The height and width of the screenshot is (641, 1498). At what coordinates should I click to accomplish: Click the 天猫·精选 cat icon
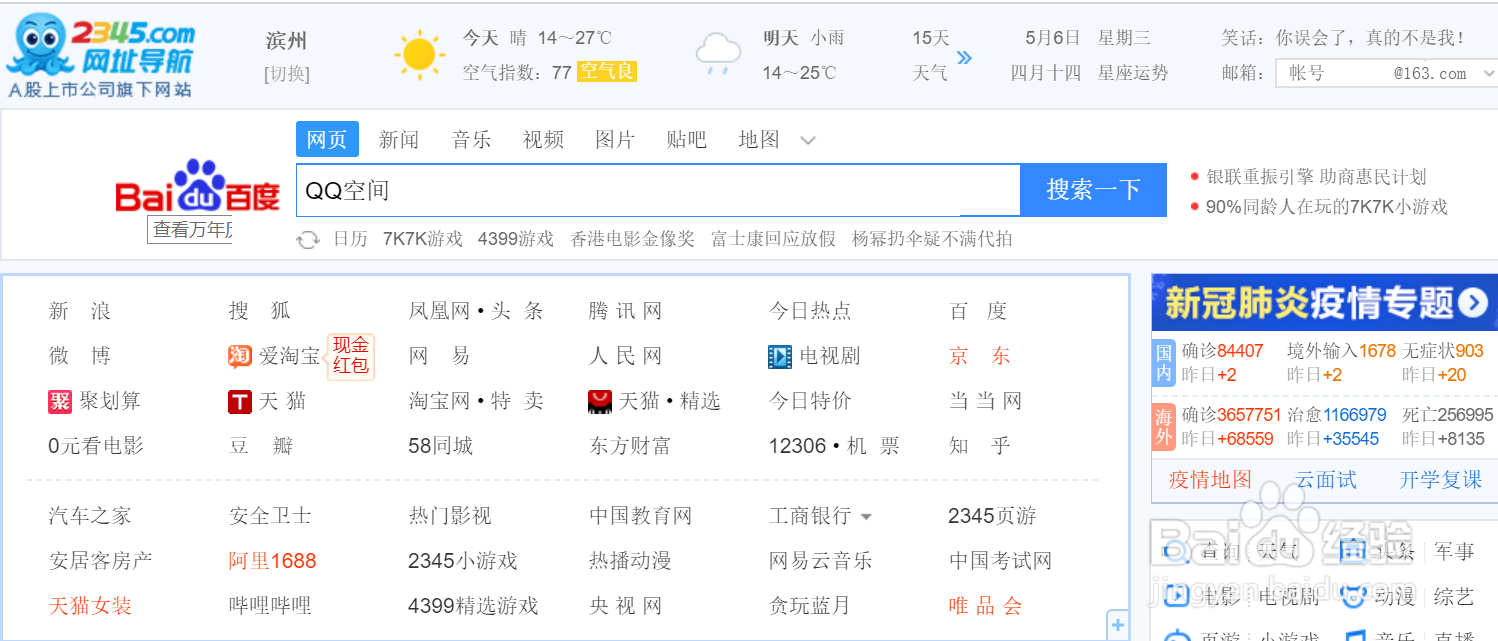(x=598, y=401)
